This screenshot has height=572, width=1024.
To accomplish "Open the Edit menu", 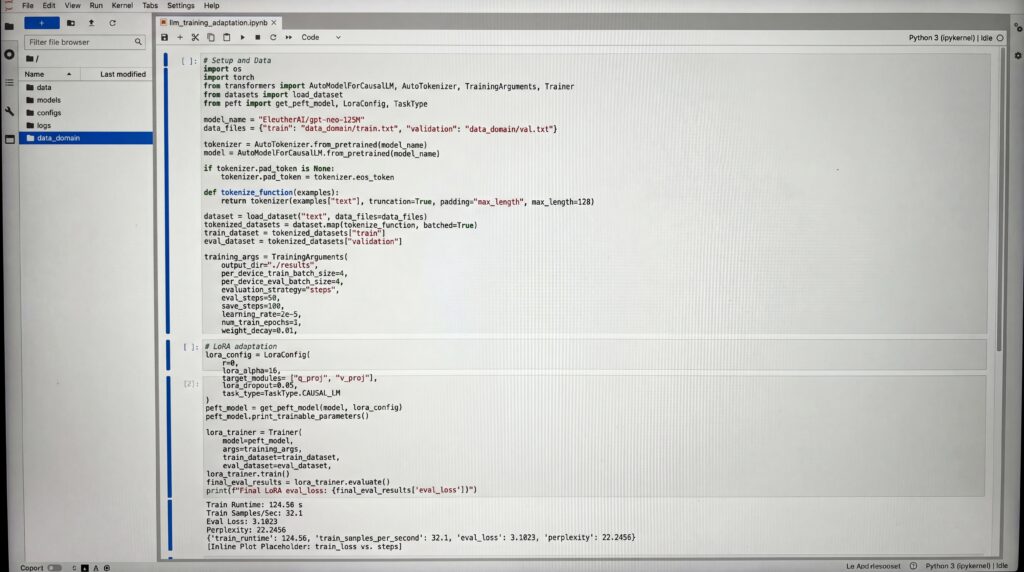I will pos(49,5).
